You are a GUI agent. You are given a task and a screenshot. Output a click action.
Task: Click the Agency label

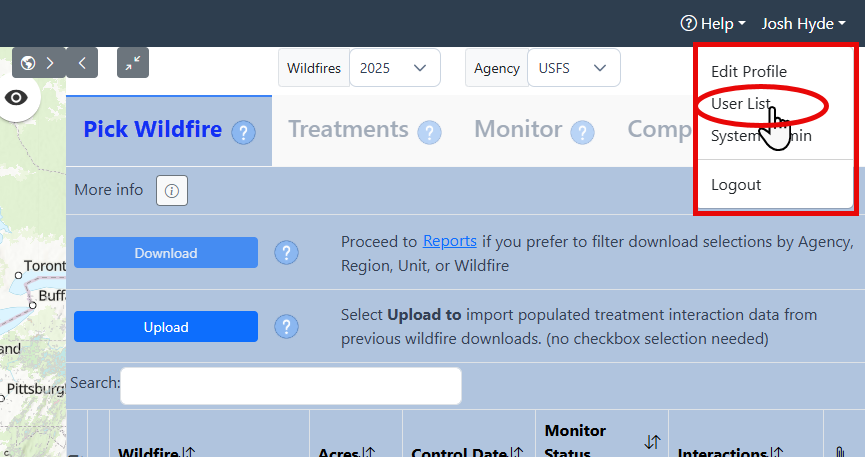tap(496, 68)
